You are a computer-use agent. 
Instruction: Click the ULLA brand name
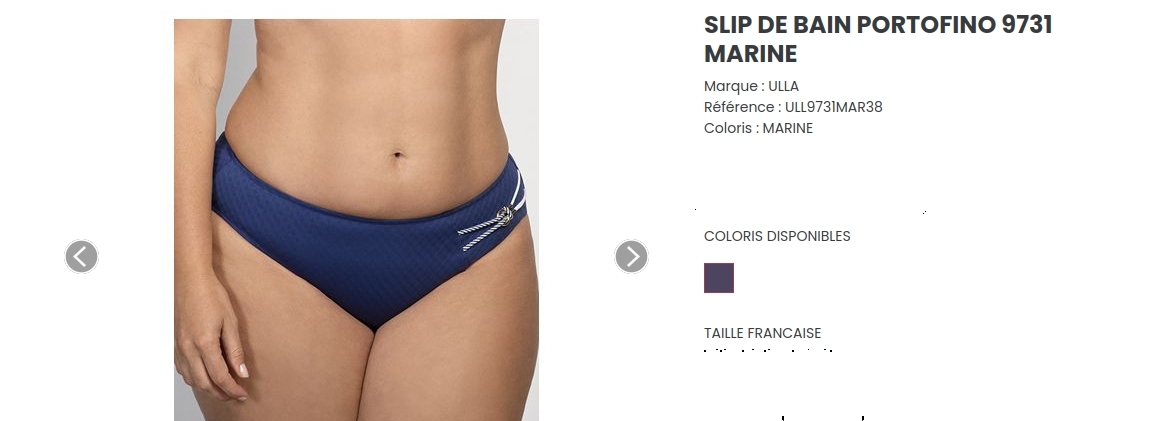(x=784, y=86)
